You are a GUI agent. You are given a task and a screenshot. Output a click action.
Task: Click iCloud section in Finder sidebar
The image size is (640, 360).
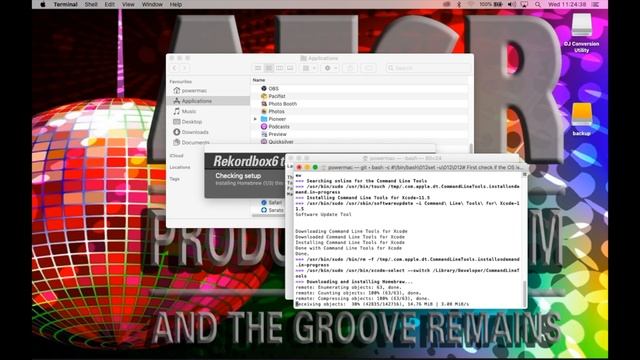(176, 156)
